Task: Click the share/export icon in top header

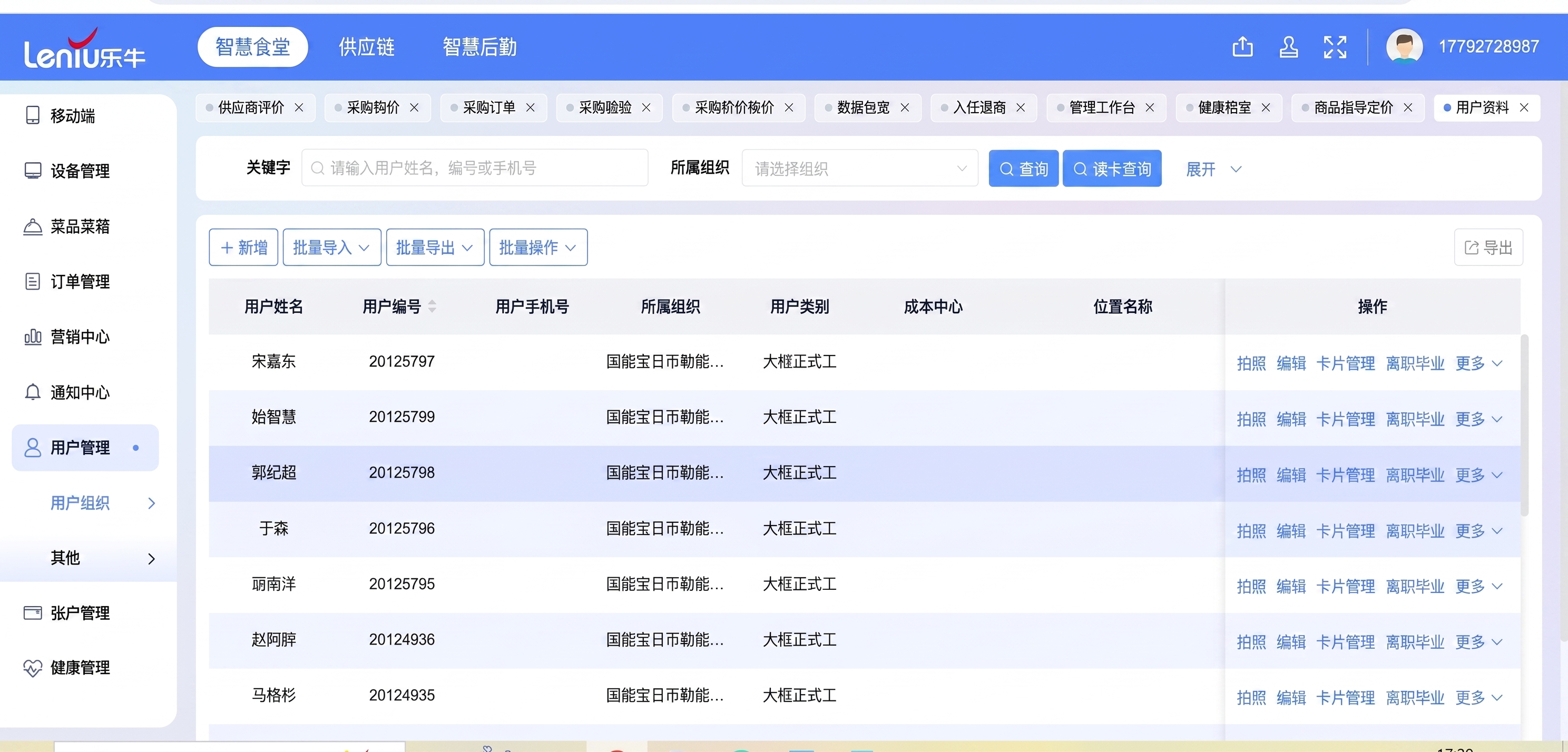Action: point(1242,47)
